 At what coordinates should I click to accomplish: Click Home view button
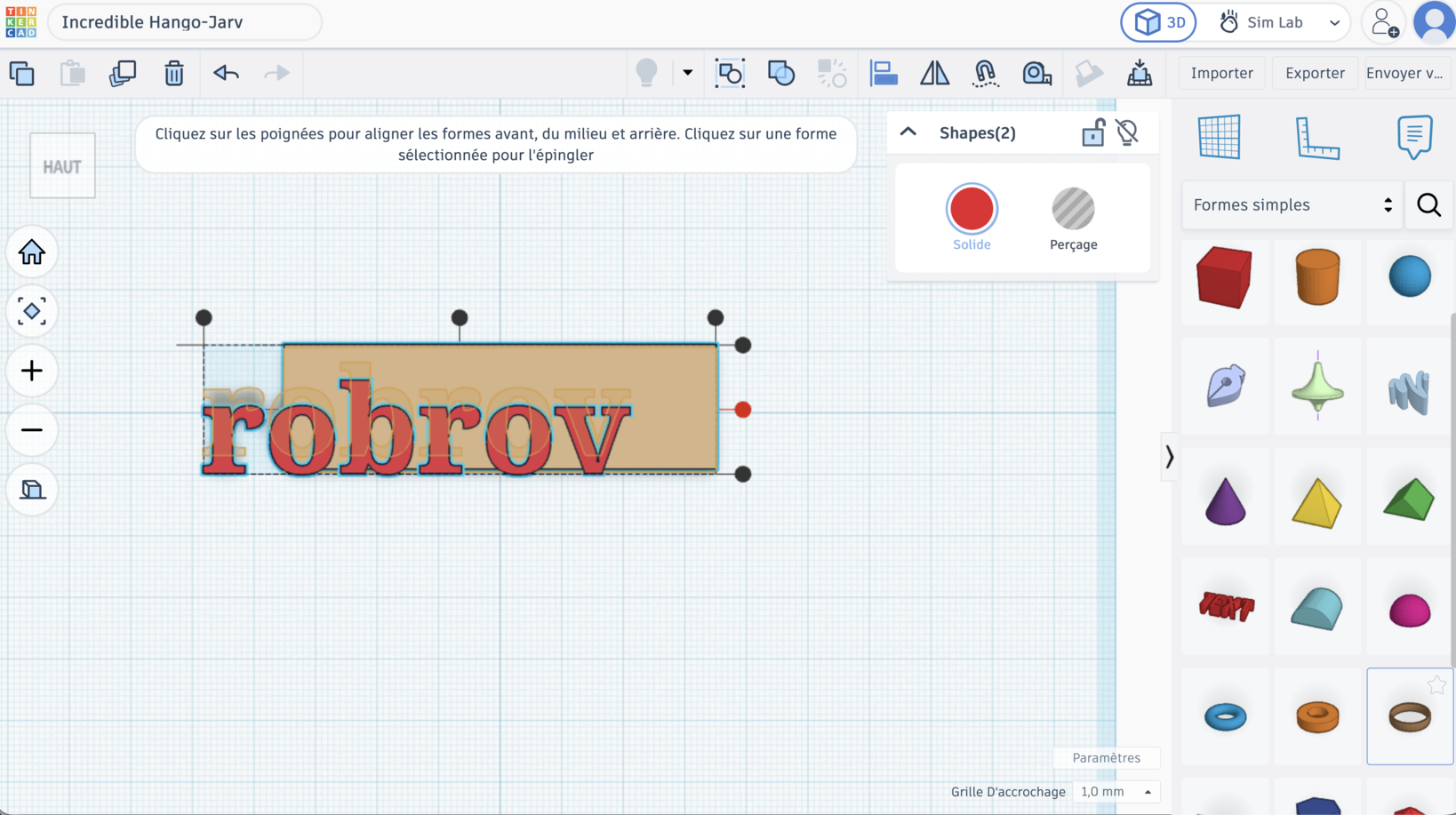point(32,252)
